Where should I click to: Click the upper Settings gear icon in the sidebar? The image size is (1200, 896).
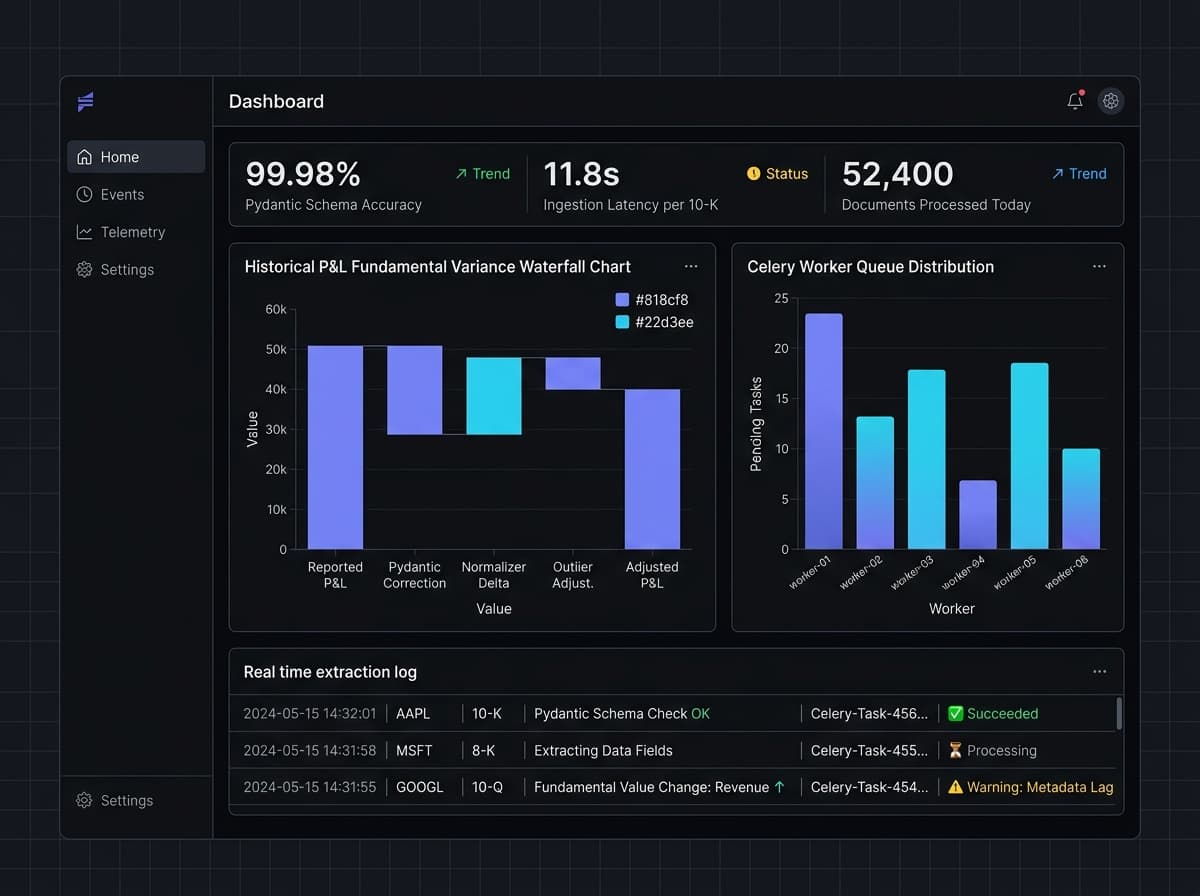pos(85,270)
